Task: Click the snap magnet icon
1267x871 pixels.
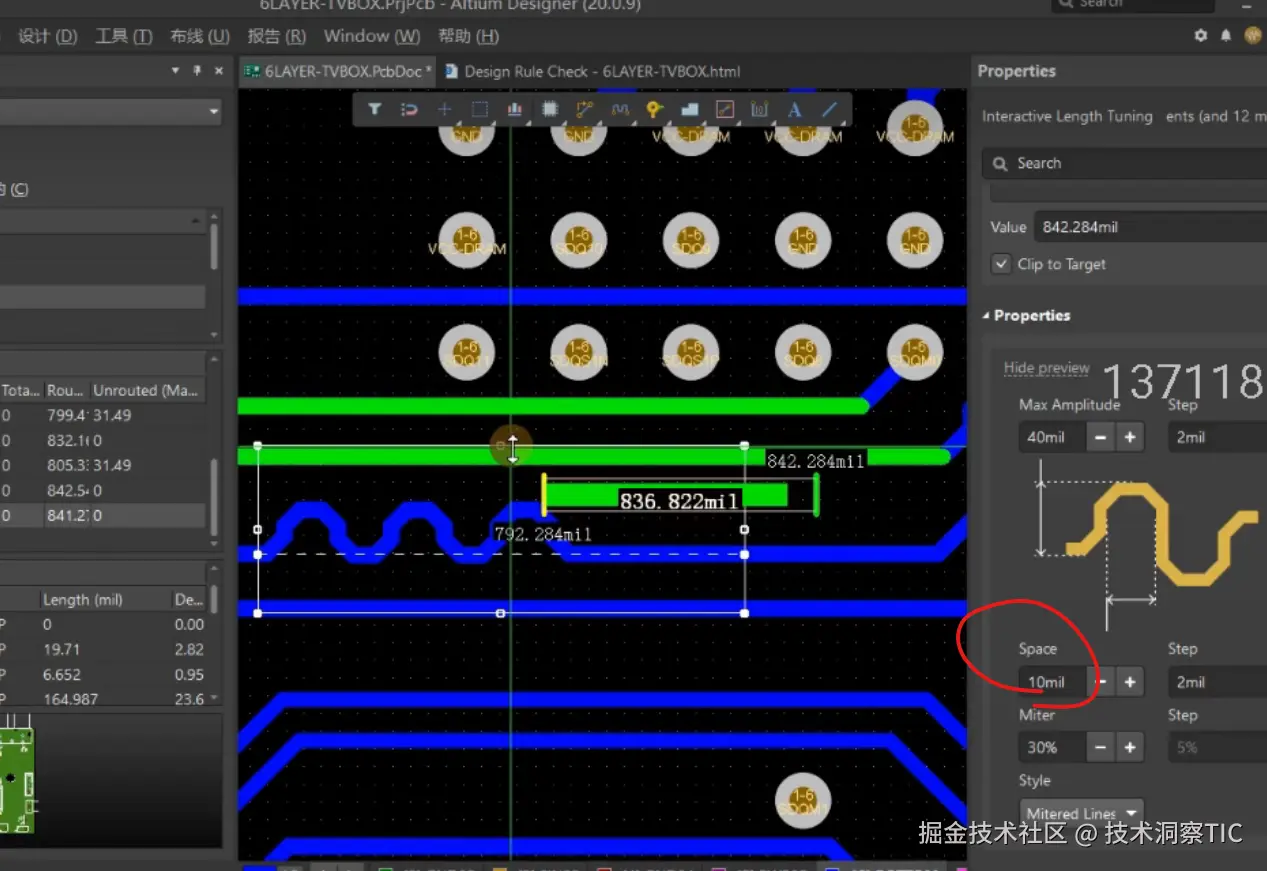Action: tap(409, 109)
